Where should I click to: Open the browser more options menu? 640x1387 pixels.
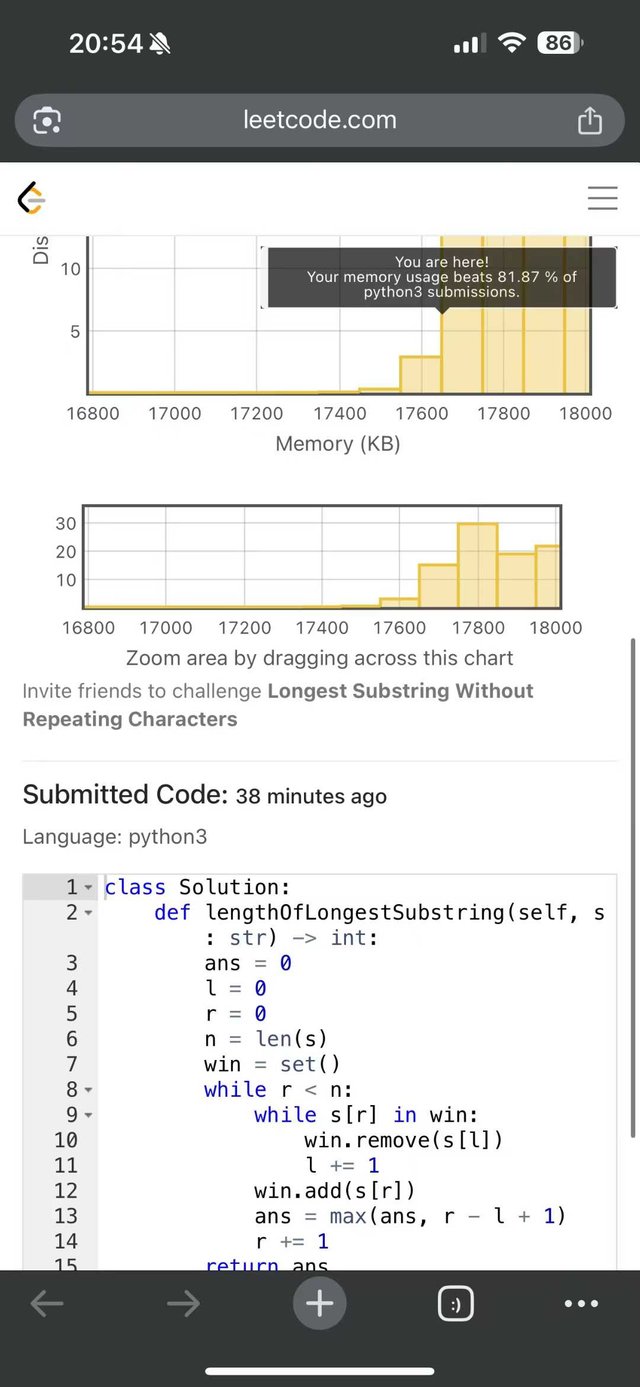coord(581,1304)
